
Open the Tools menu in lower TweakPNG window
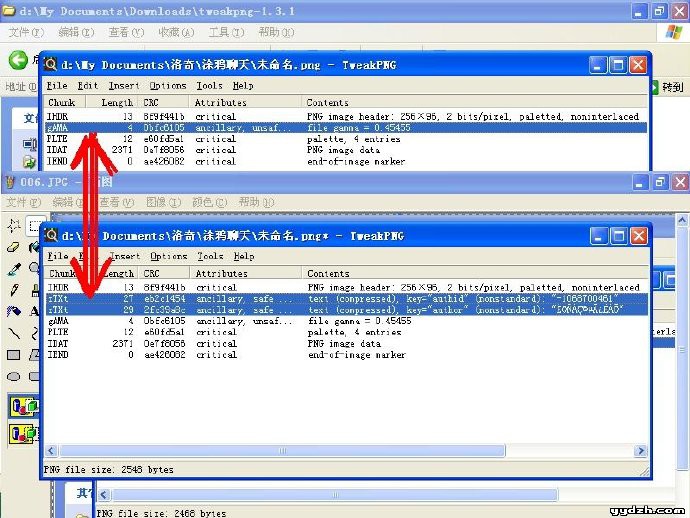210,256
